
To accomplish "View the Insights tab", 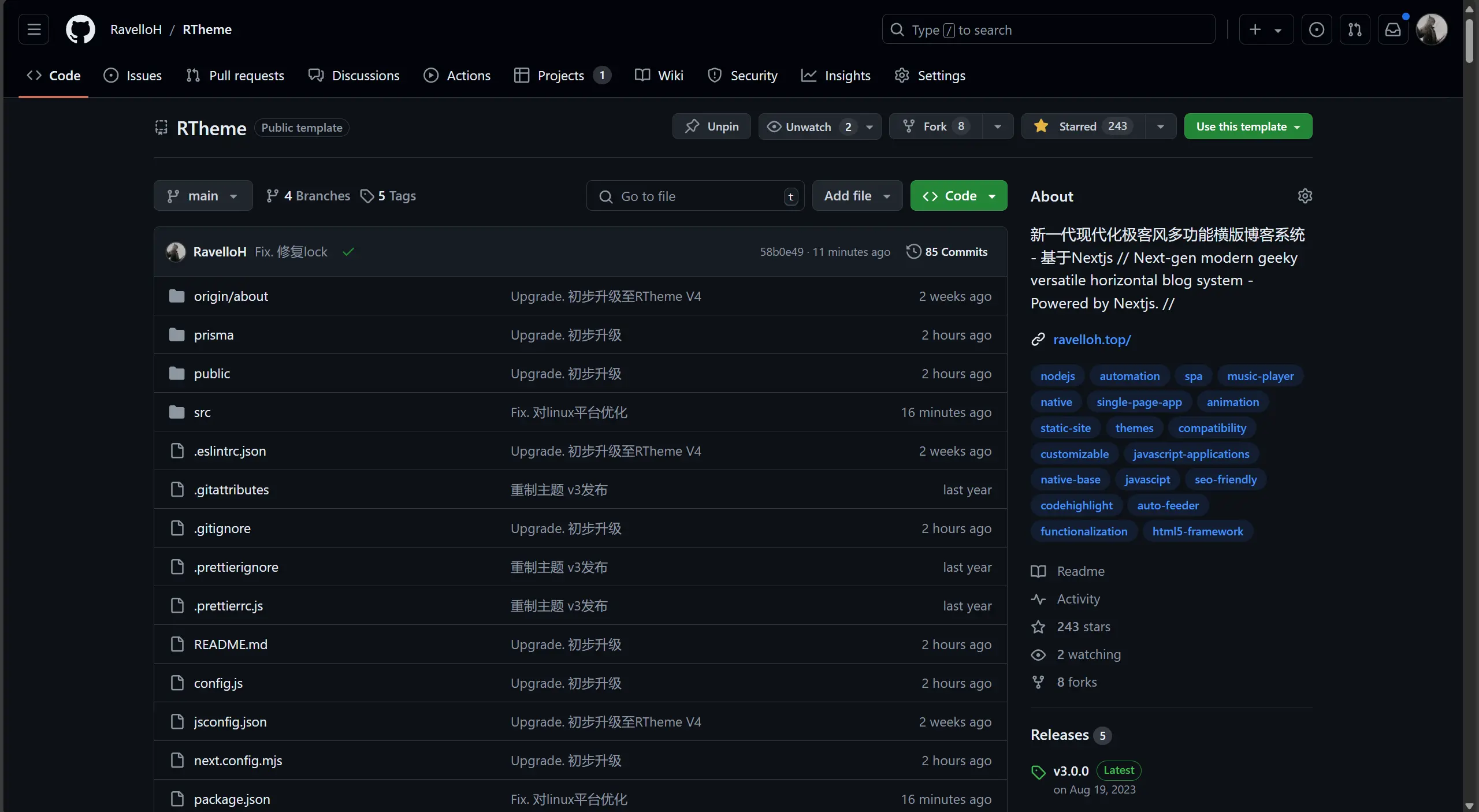I will (836, 76).
